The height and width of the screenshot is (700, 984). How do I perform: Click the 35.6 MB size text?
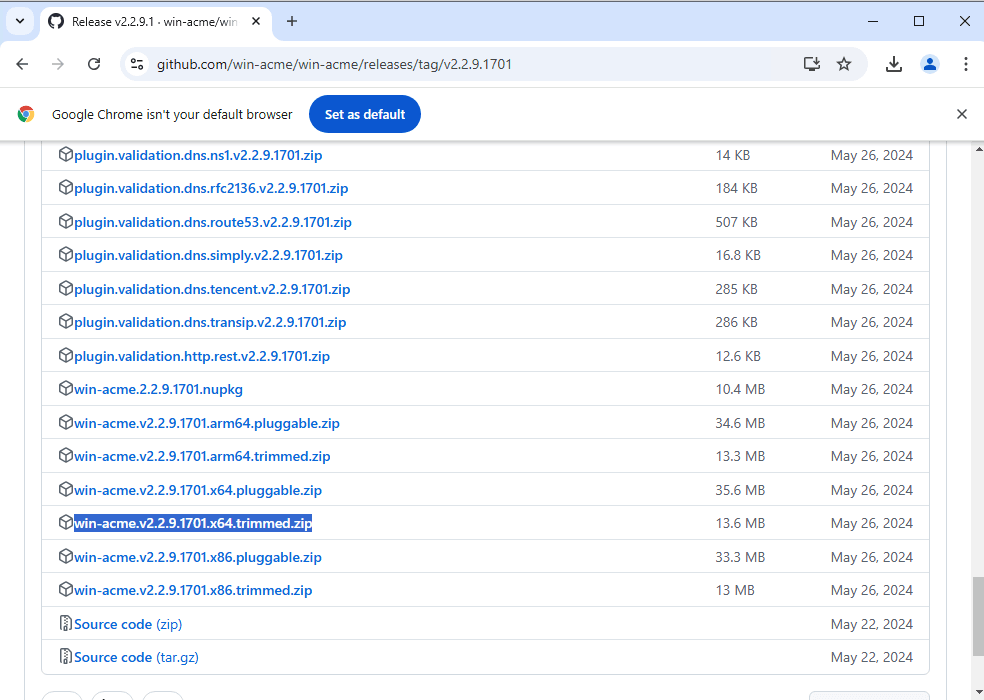coord(740,490)
